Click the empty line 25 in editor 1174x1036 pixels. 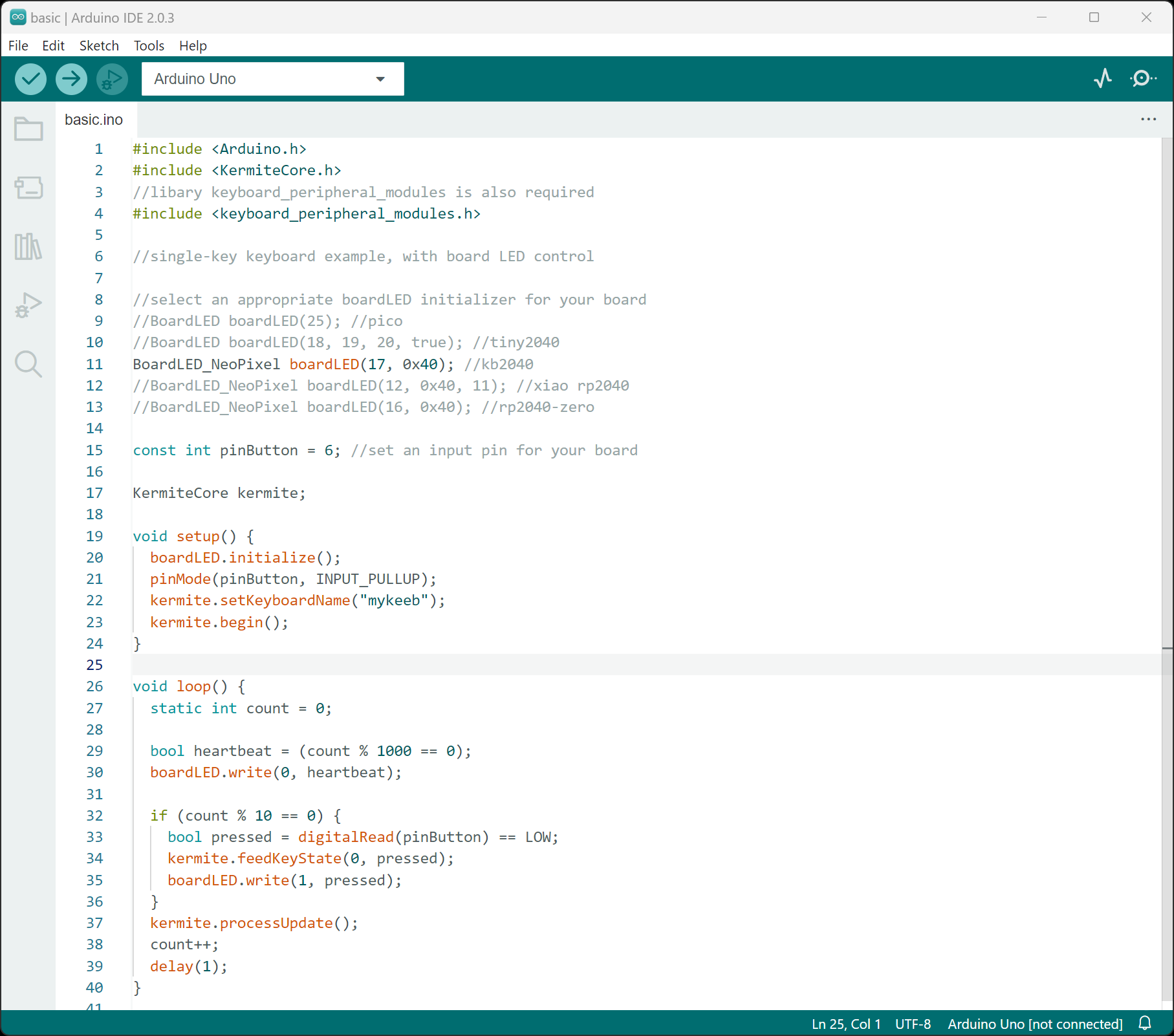coord(647,665)
